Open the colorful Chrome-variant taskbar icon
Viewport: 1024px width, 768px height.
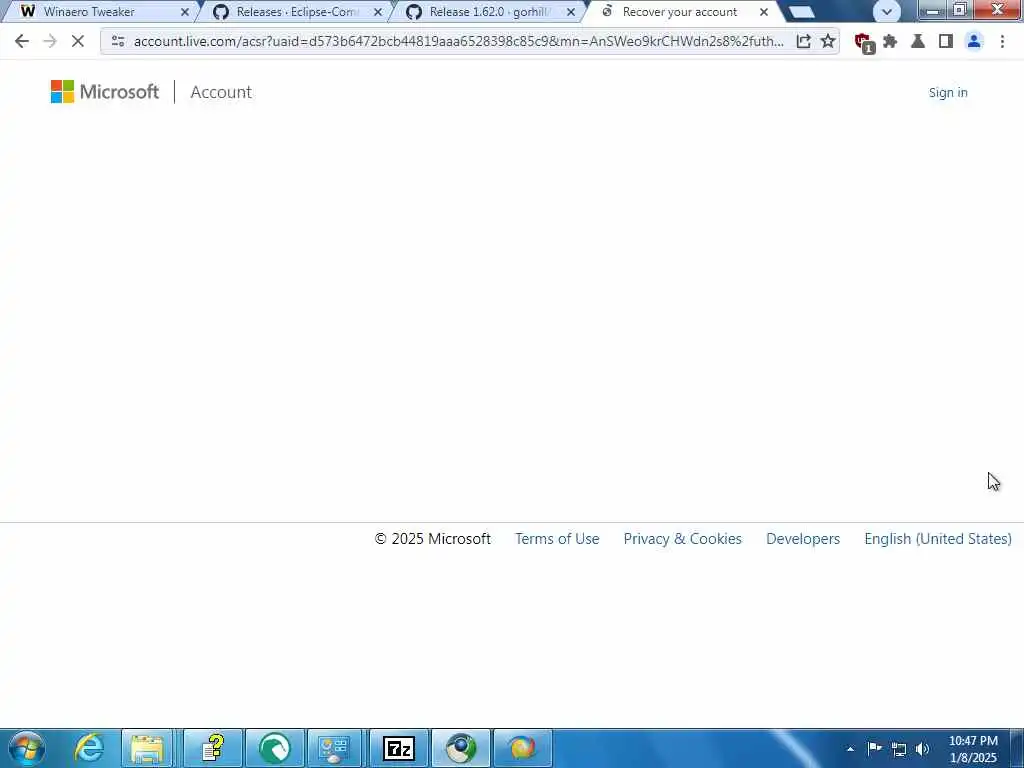(522, 748)
